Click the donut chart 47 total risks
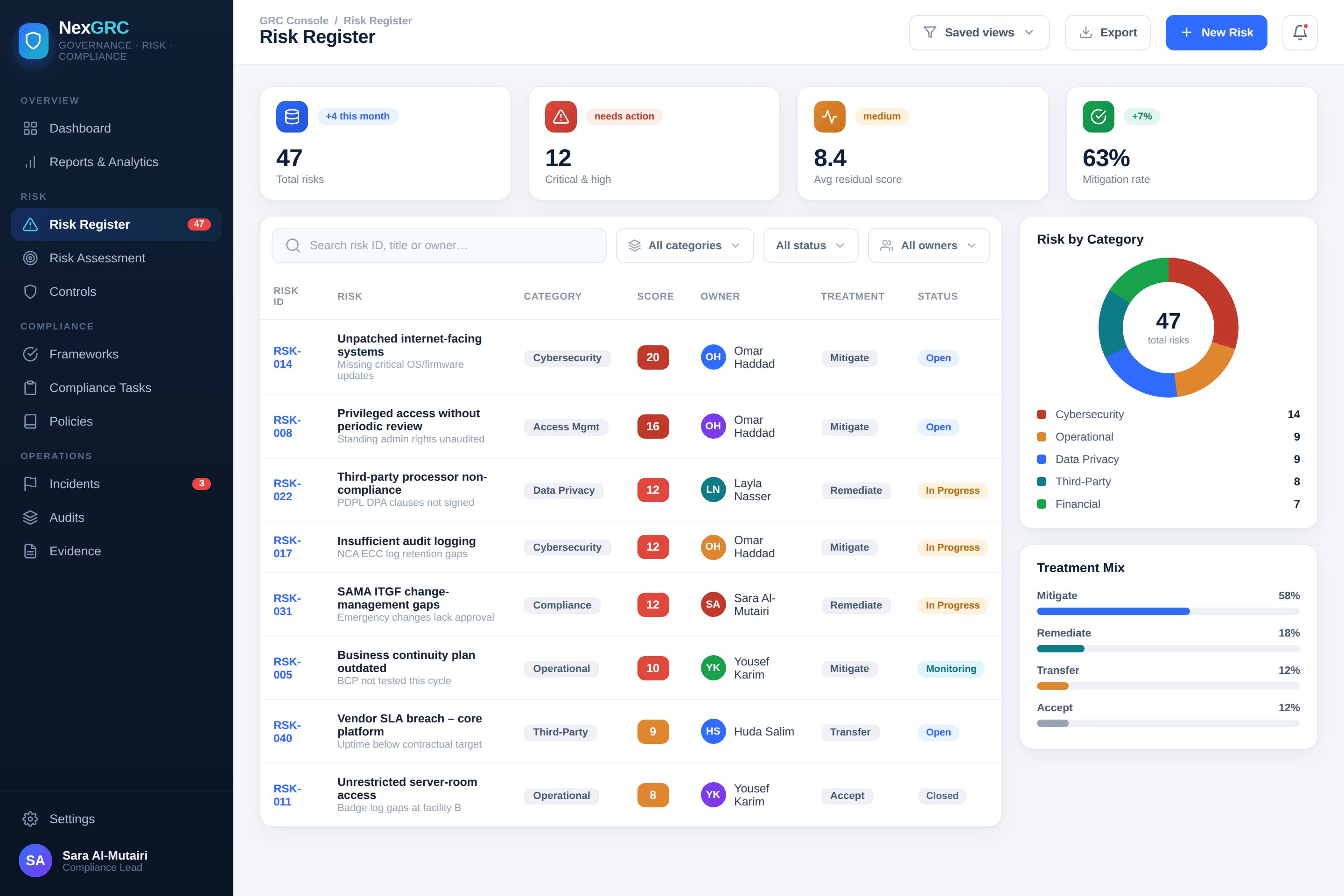This screenshot has height=896, width=1344. (1169, 328)
